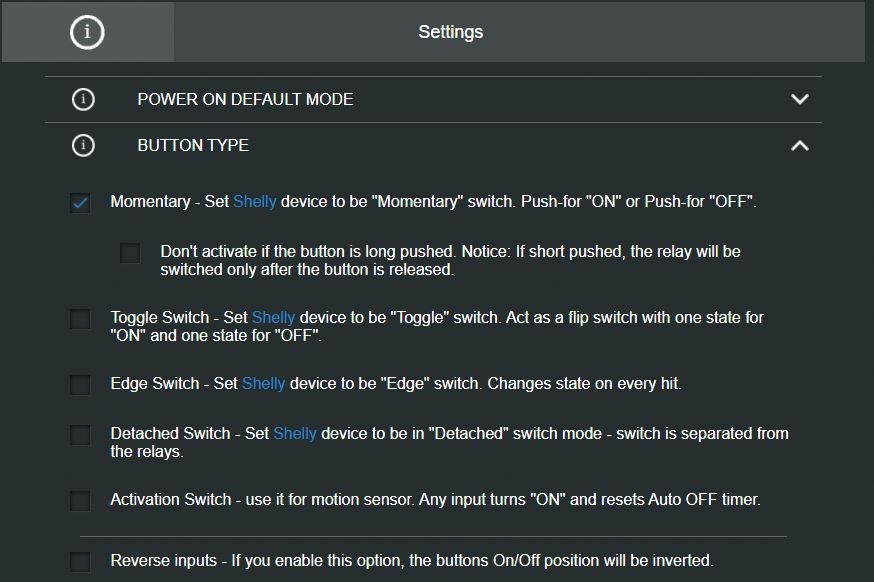Select the Edge Switch checkbox
This screenshot has width=874, height=582.
click(x=80, y=385)
